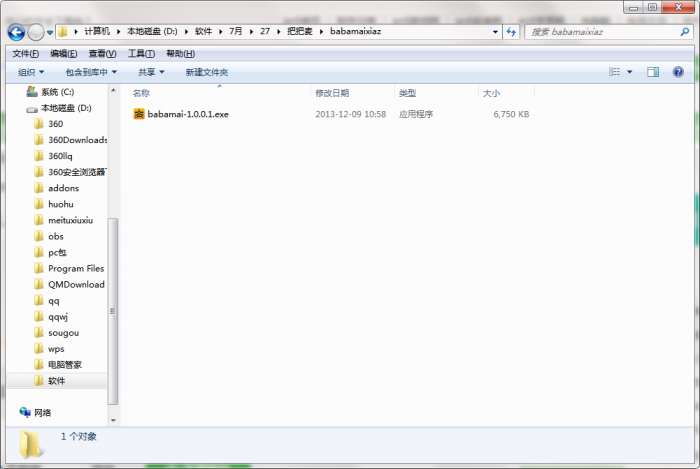Select the 软件 folder in sidebar
This screenshot has height=469, width=700.
pyautogui.click(x=50, y=381)
